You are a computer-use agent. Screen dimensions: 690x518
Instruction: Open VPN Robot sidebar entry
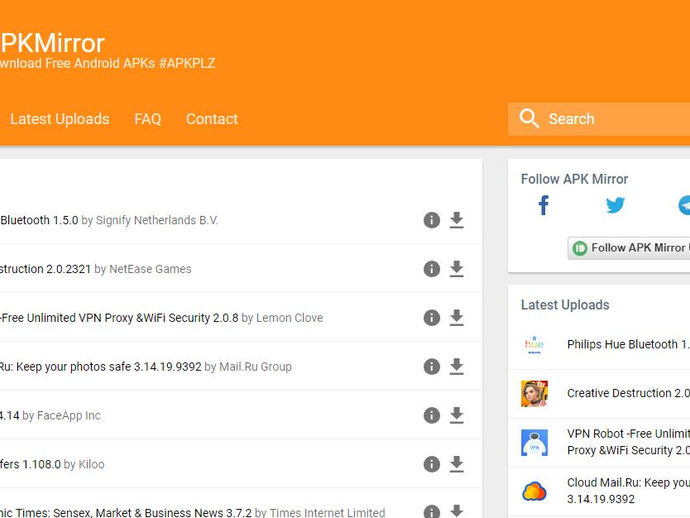(628, 442)
